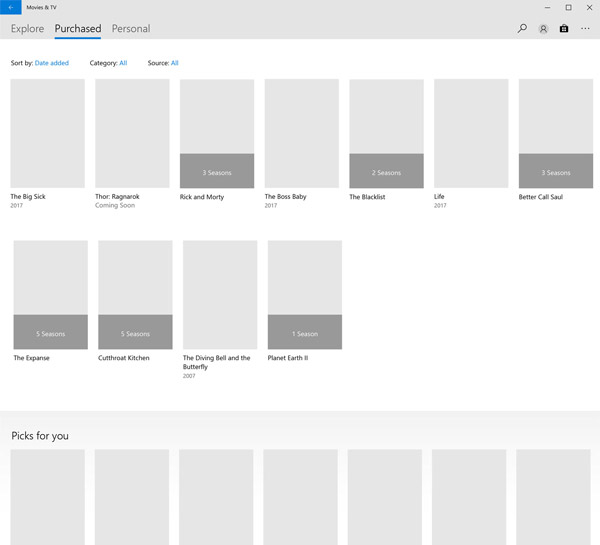Open The Expanse poster thumbnail

(x=51, y=295)
